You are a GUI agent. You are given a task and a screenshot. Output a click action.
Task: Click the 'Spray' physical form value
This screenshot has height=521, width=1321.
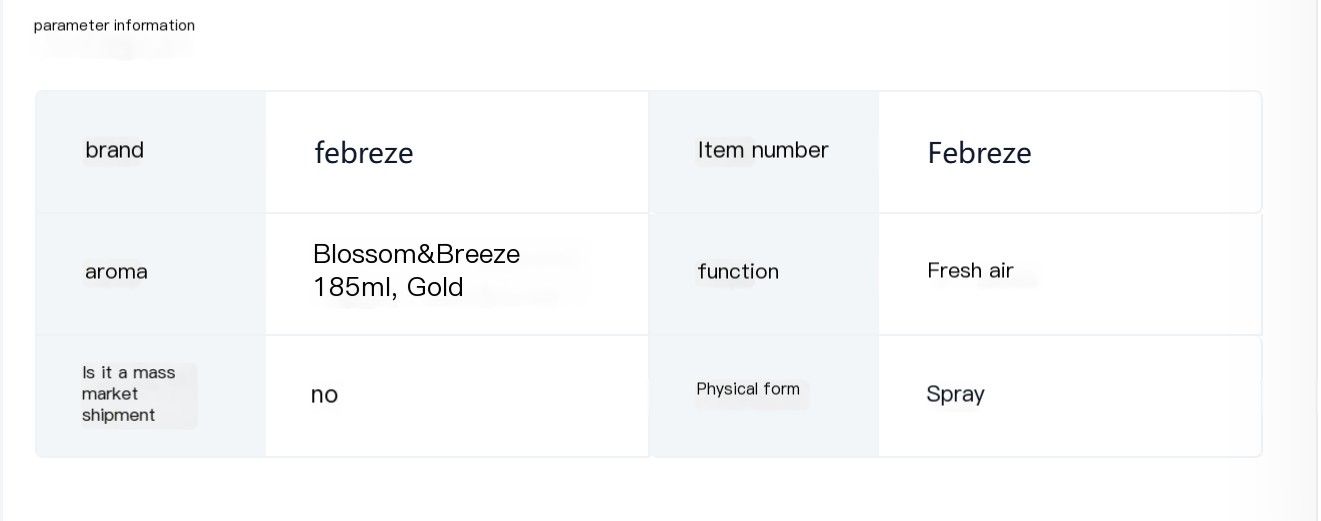955,394
